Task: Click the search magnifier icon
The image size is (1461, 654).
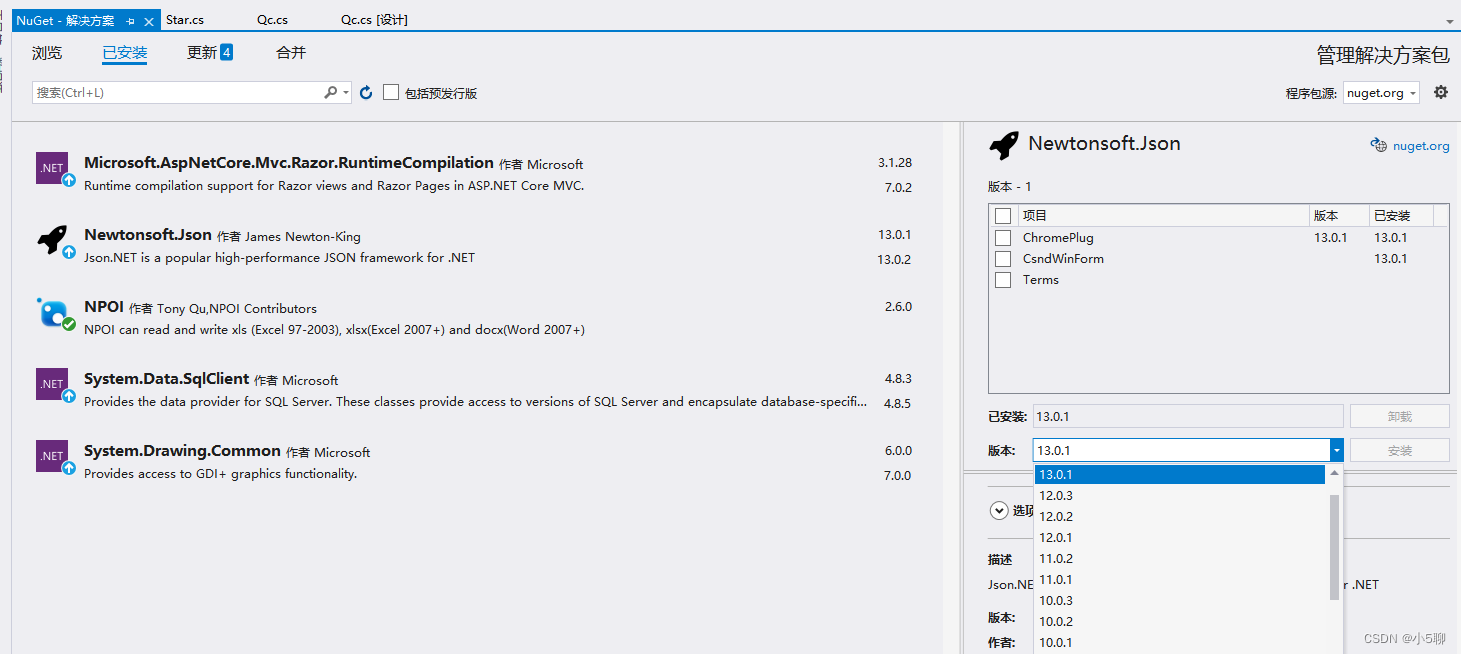Action: (329, 91)
